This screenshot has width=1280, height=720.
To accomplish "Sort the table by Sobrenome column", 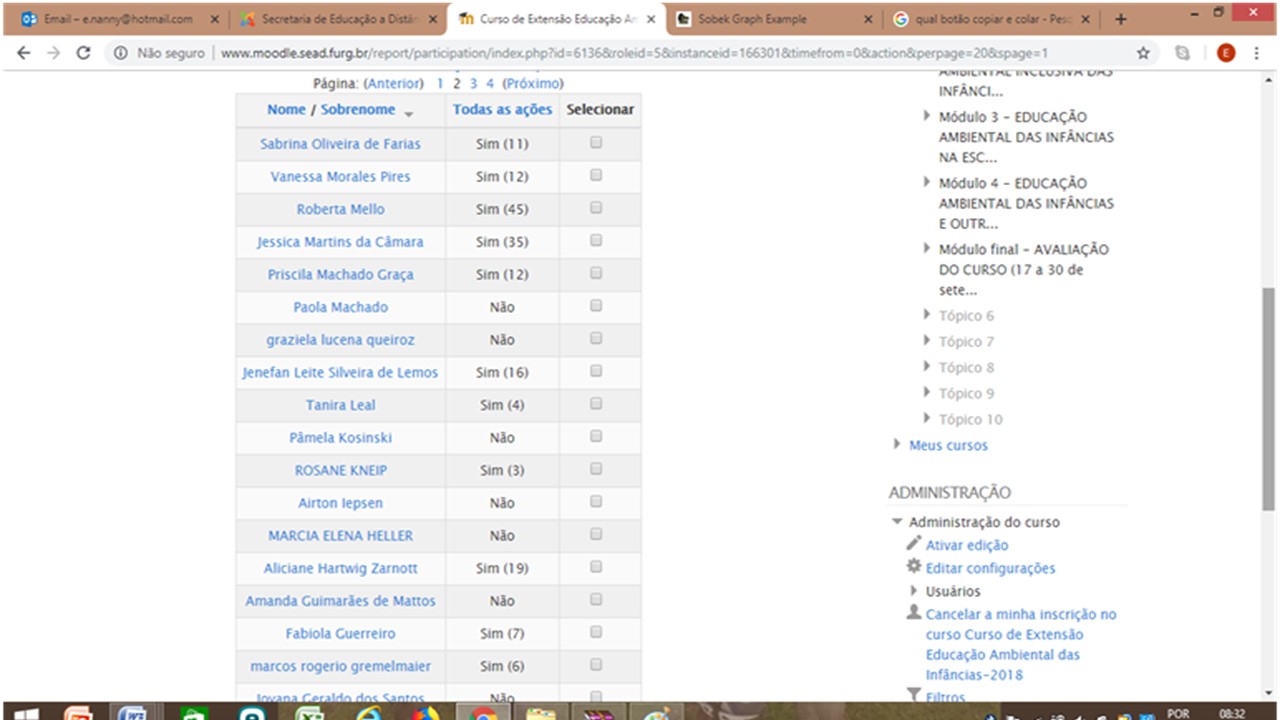I will tap(358, 110).
